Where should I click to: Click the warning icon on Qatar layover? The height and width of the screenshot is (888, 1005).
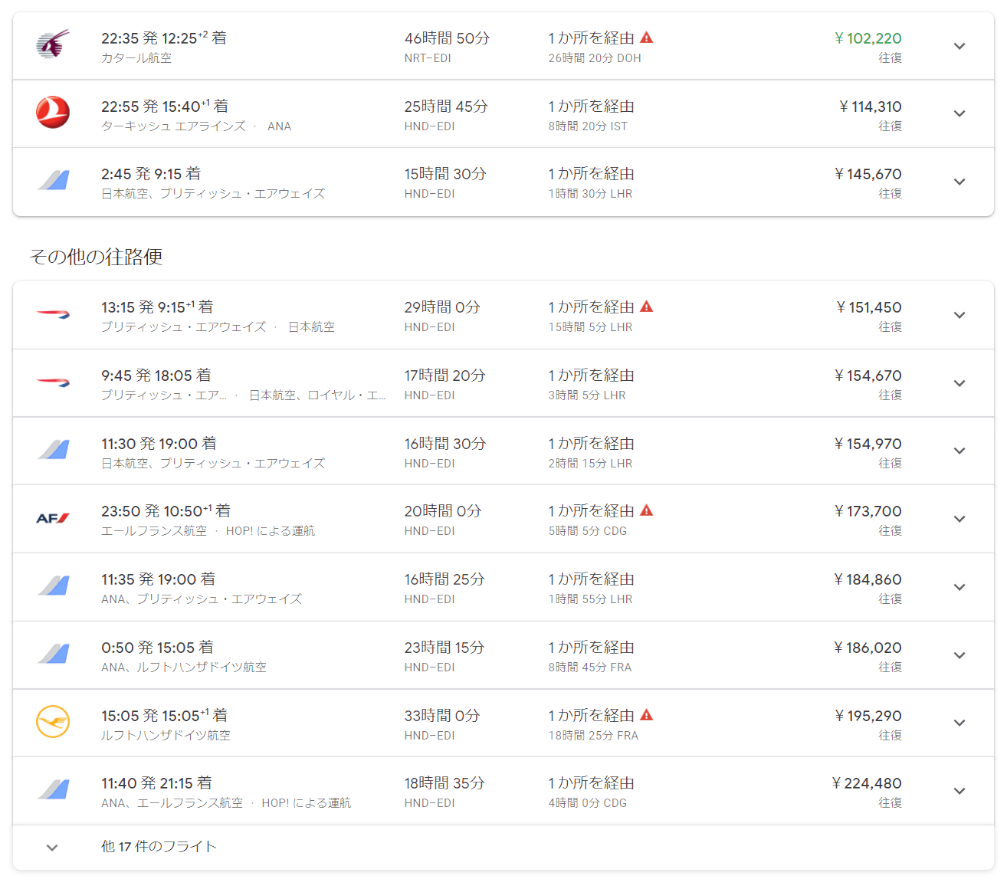tap(647, 38)
